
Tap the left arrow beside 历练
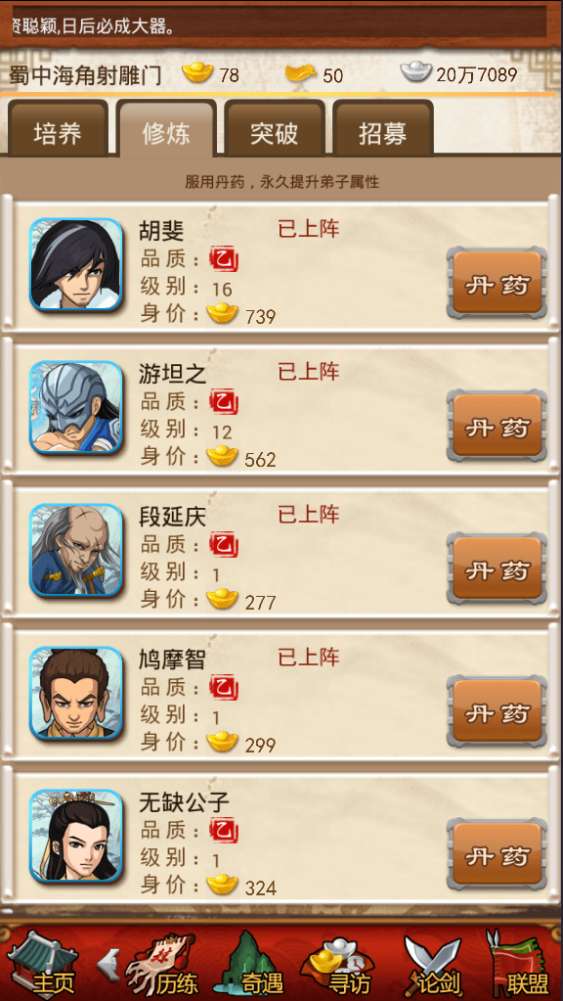click(x=109, y=965)
